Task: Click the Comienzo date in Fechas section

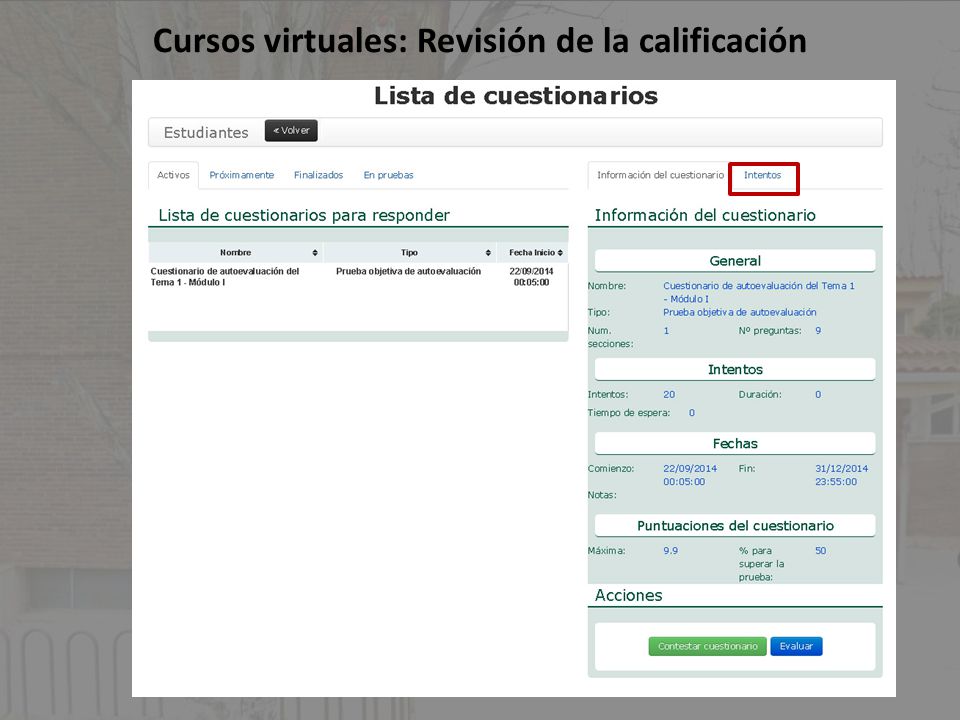Action: point(690,475)
